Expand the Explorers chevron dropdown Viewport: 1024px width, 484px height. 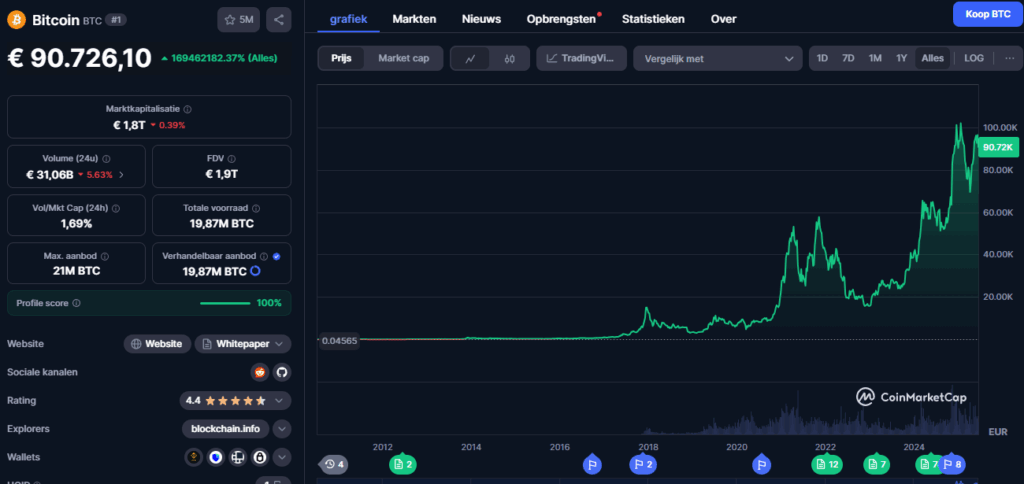click(281, 429)
